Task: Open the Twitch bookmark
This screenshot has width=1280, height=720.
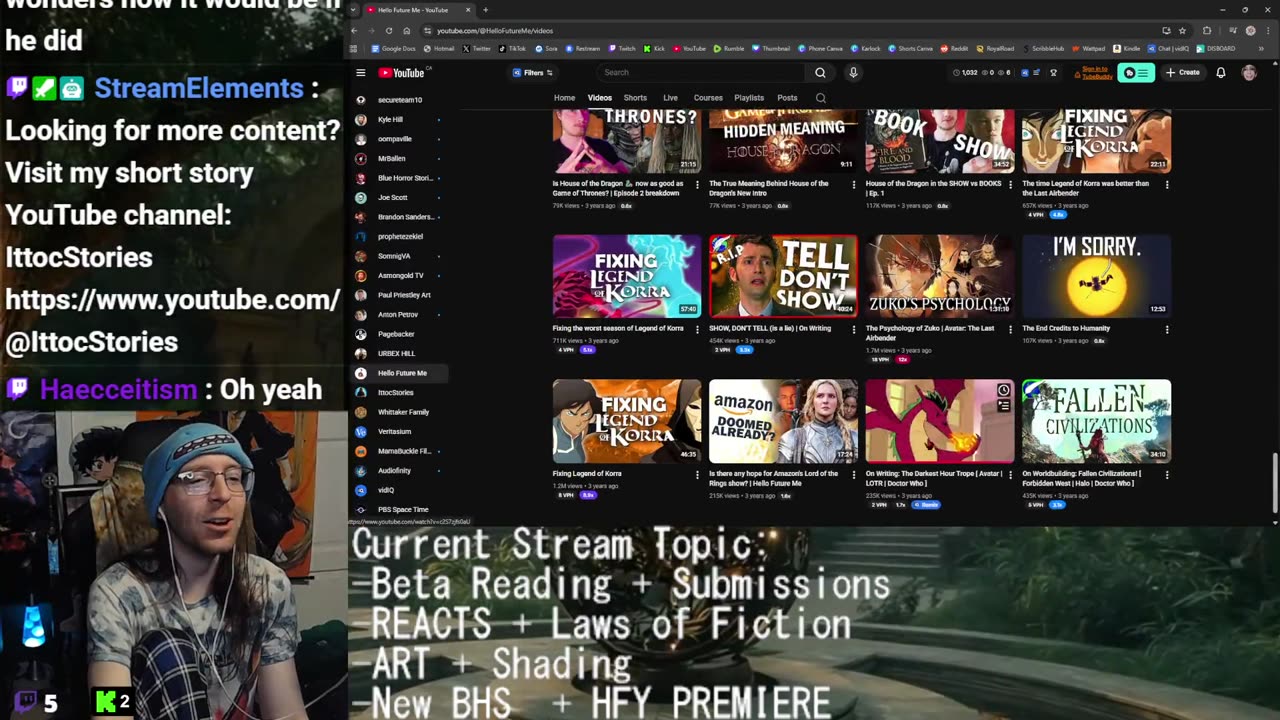Action: 621,48
